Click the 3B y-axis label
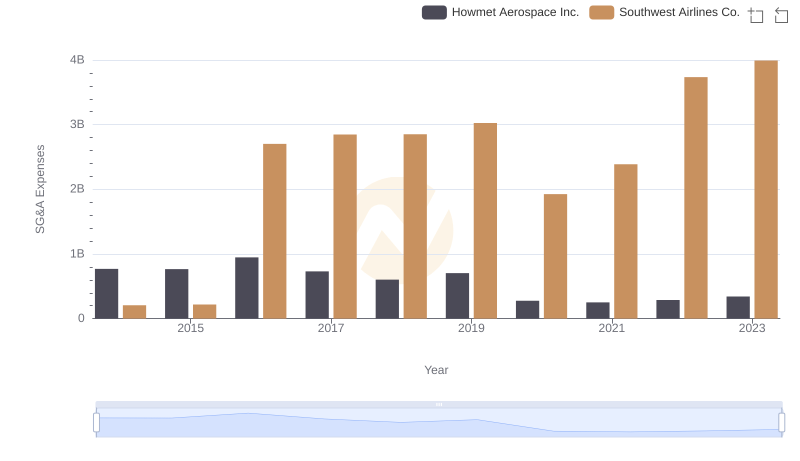 click(x=77, y=124)
